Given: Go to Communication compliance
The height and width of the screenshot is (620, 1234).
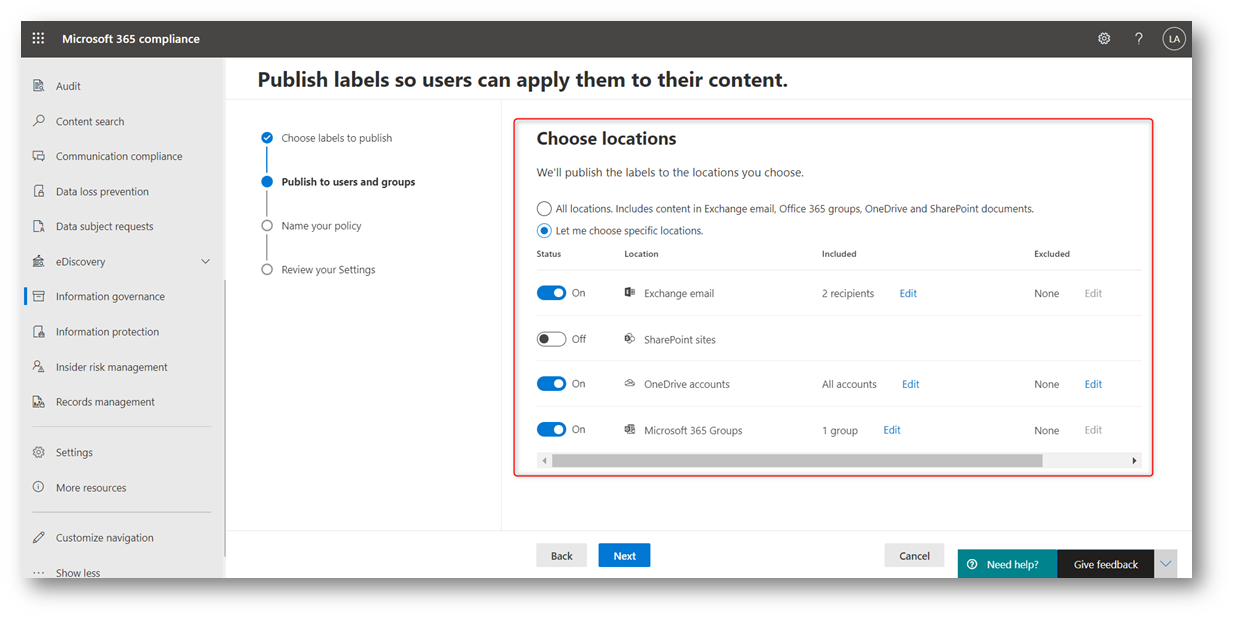Looking at the screenshot, I should [119, 156].
